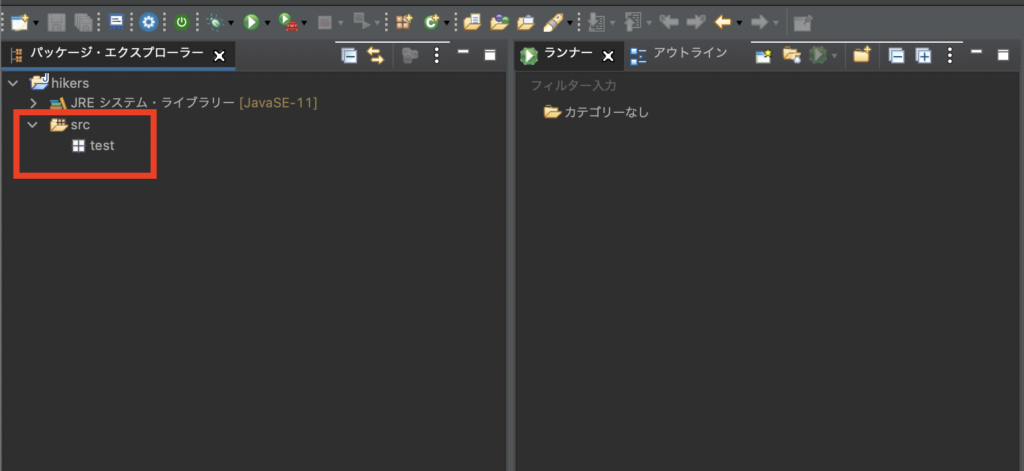Open Runner view menu (three dots)
1024x471 pixels.
[x=950, y=56]
